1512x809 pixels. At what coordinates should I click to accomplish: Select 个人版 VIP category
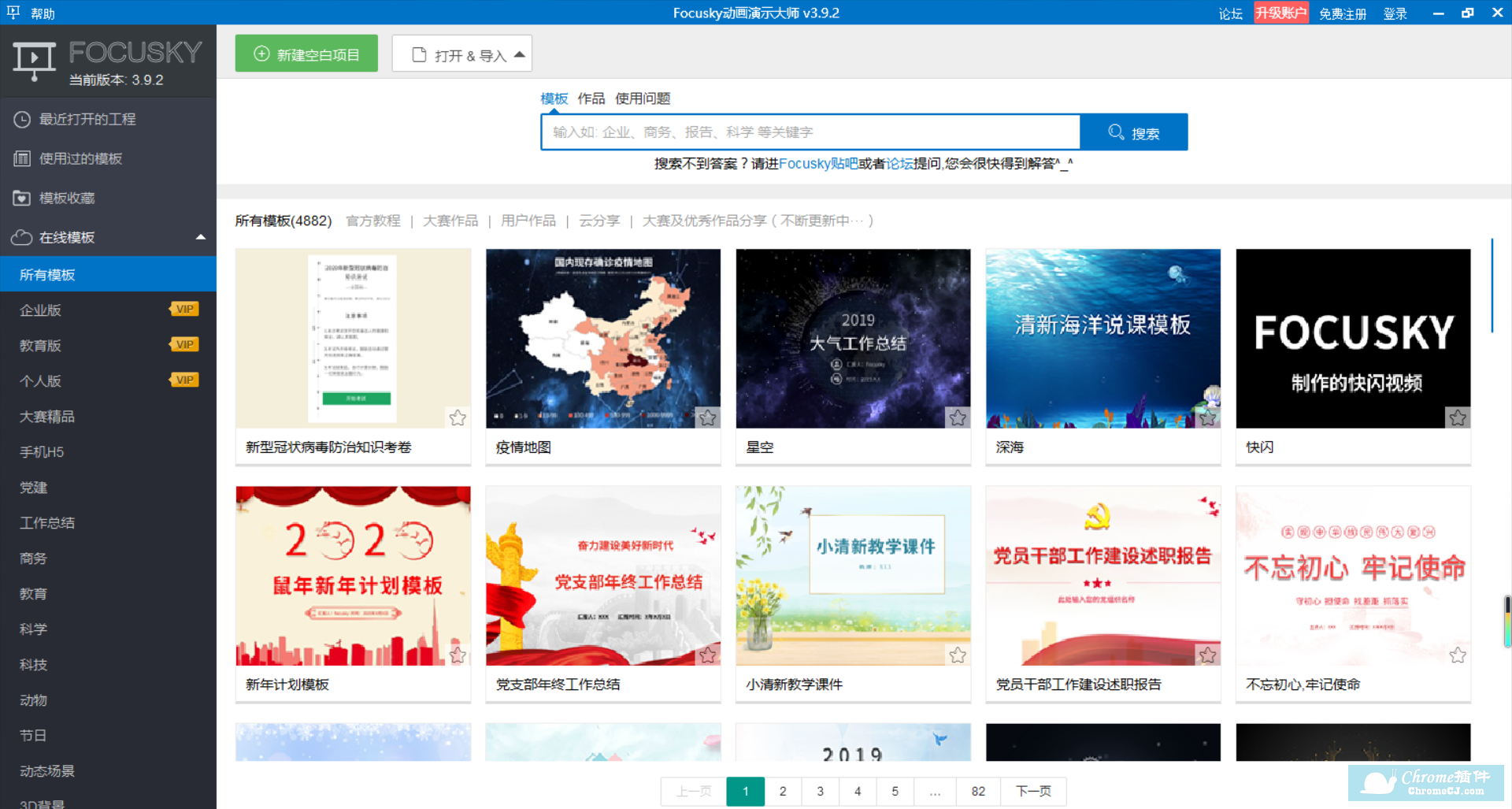pyautogui.click(x=108, y=380)
